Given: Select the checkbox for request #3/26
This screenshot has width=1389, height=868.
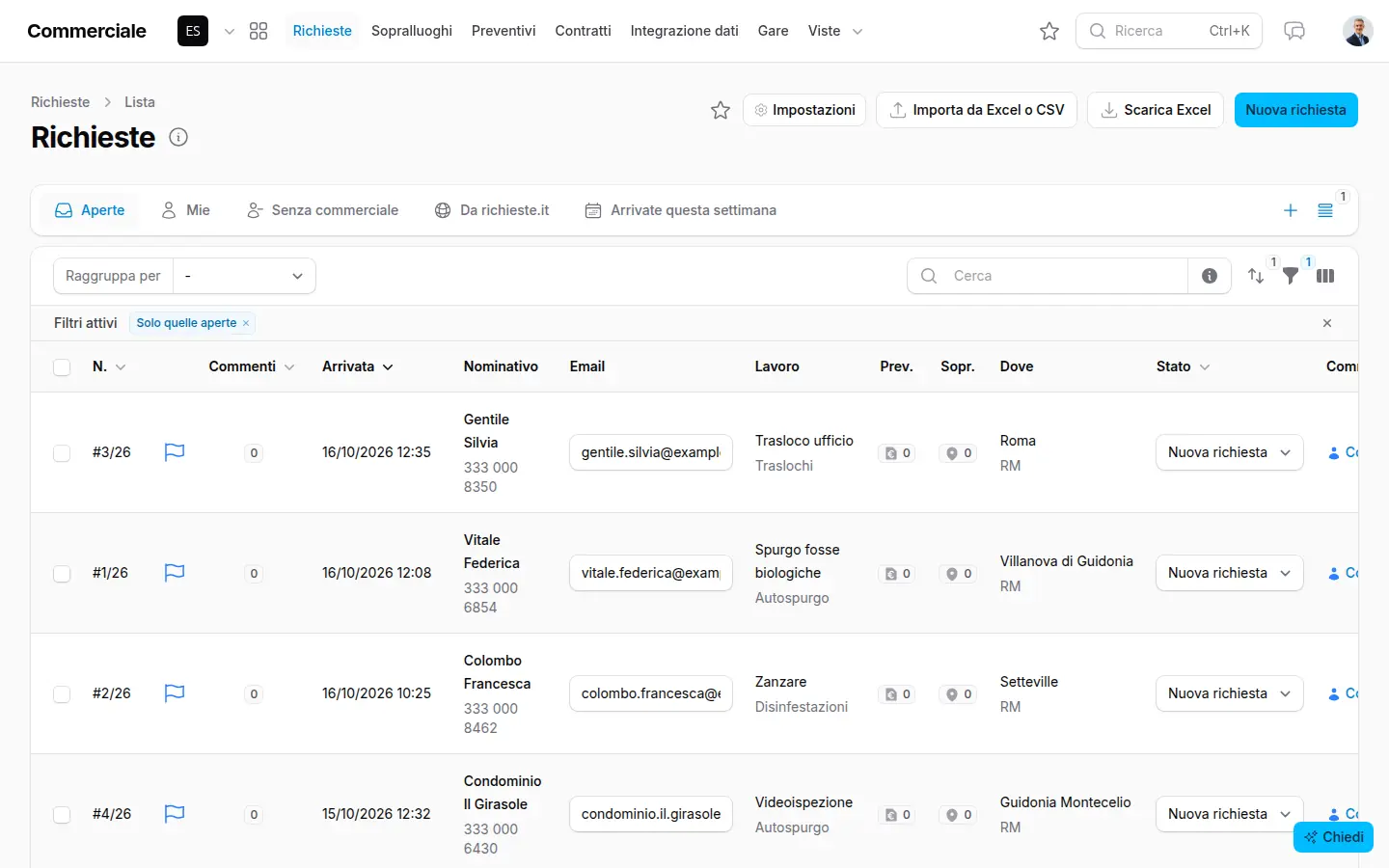Looking at the screenshot, I should tap(62, 453).
